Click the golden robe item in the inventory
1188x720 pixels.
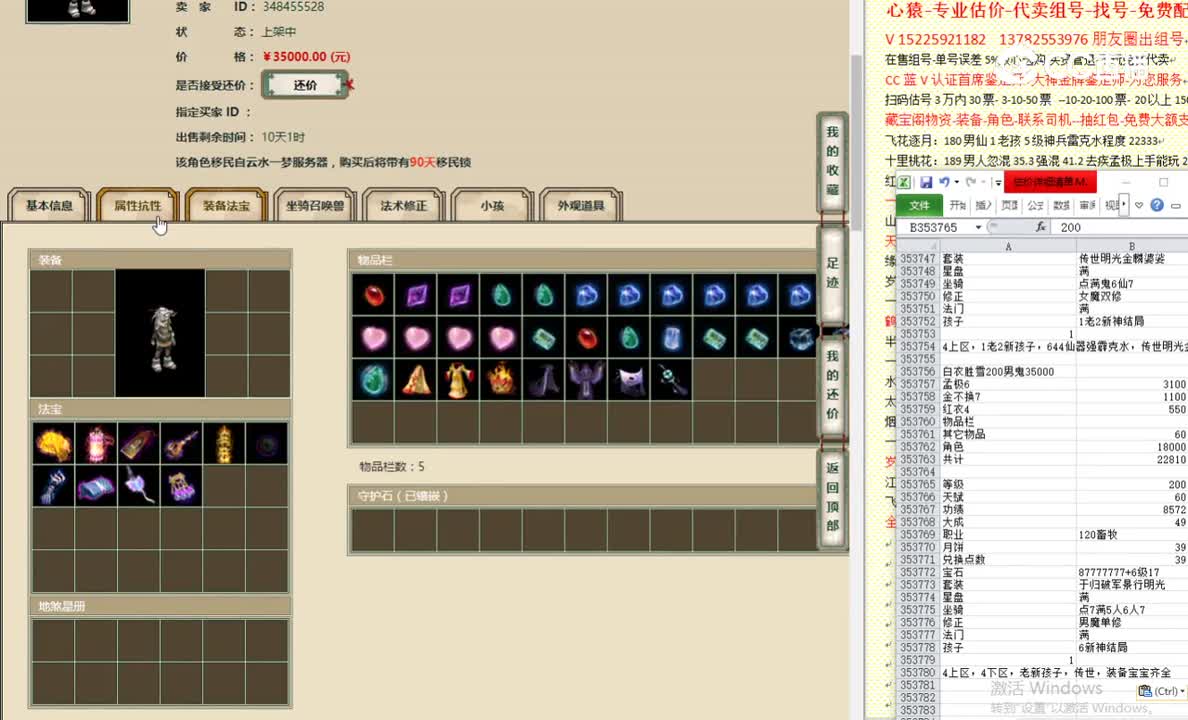457,381
